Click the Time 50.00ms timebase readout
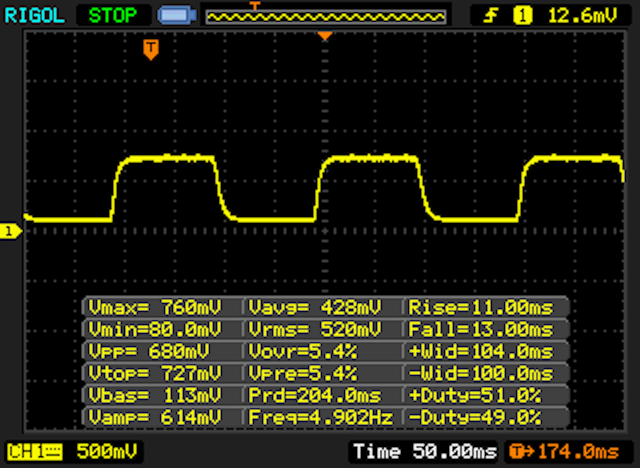 point(424,452)
